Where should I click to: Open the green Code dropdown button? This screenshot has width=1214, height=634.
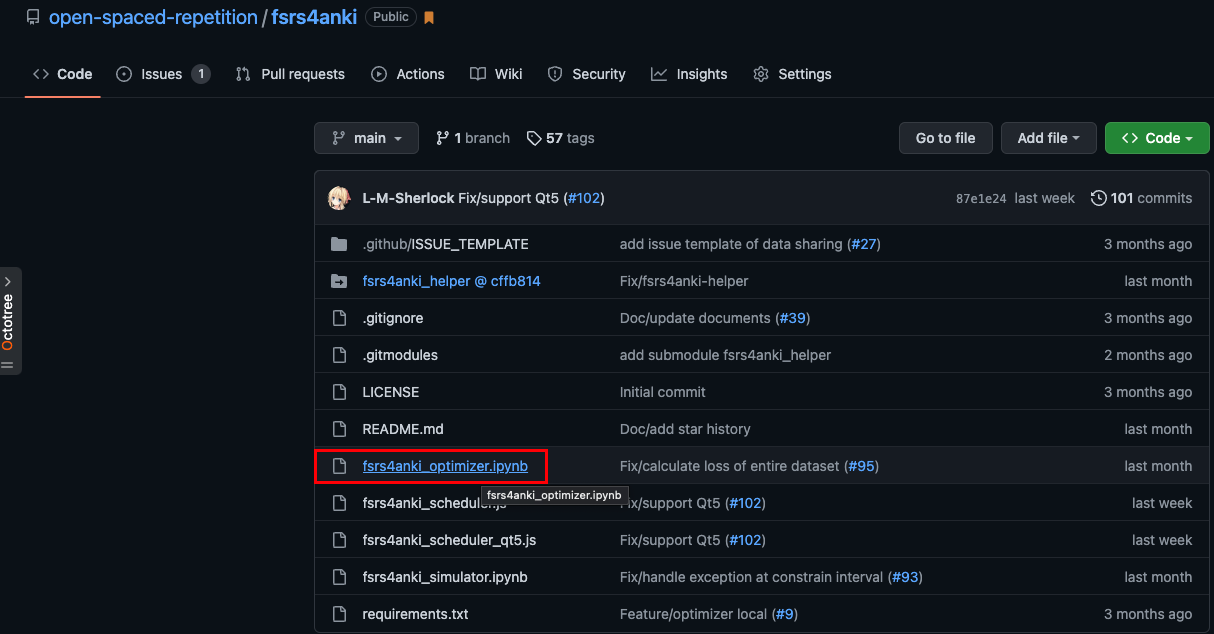[1157, 138]
